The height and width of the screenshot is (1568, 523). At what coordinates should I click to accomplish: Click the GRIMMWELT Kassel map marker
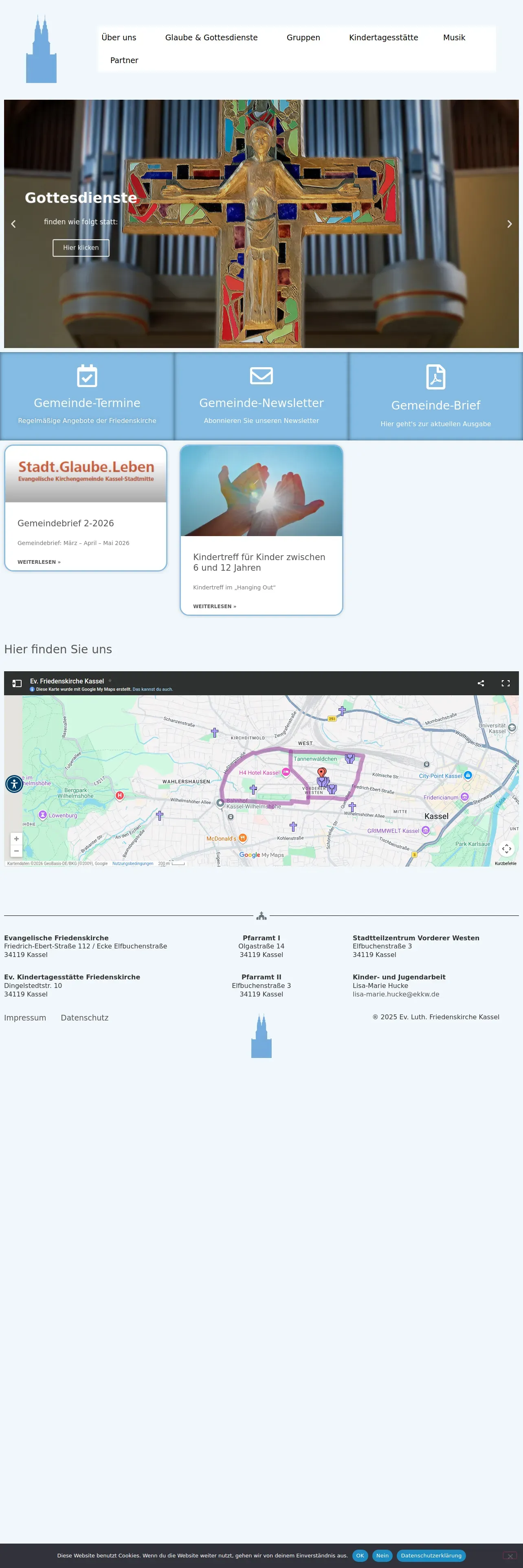coord(426,830)
